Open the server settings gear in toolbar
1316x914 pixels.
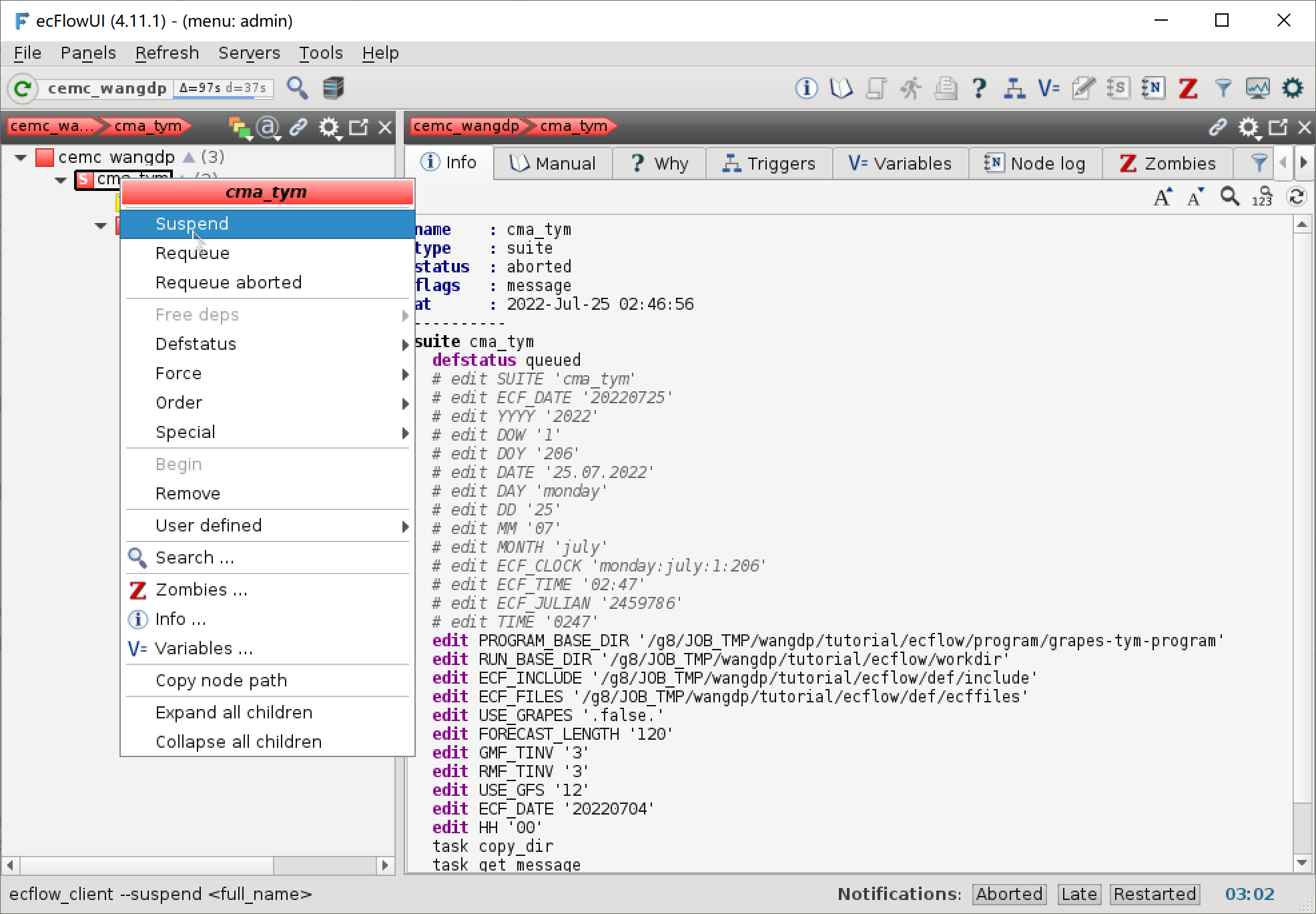click(x=1293, y=88)
